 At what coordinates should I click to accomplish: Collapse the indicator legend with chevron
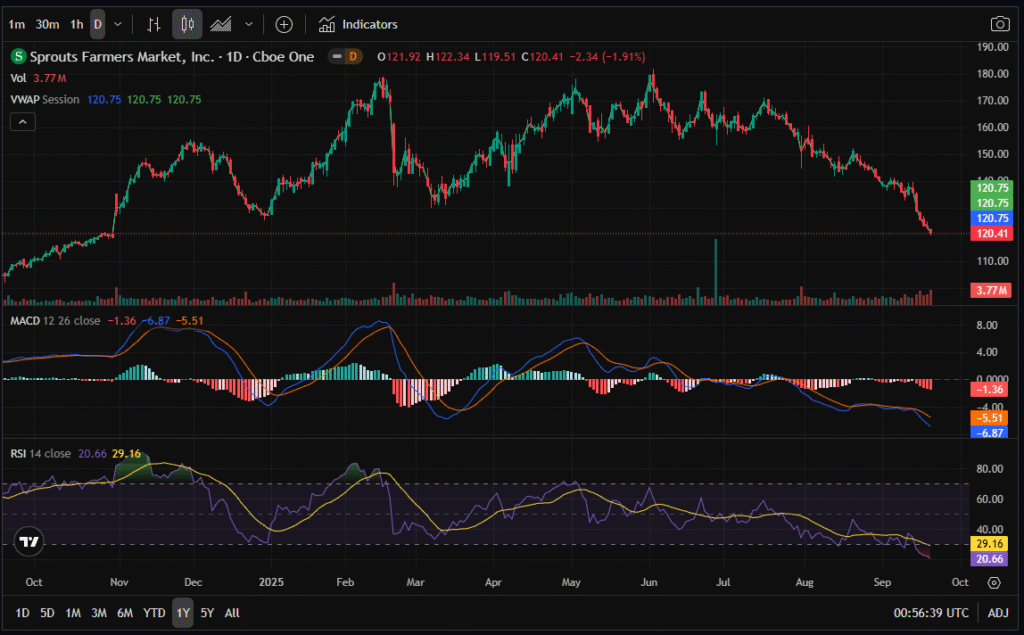pos(21,122)
